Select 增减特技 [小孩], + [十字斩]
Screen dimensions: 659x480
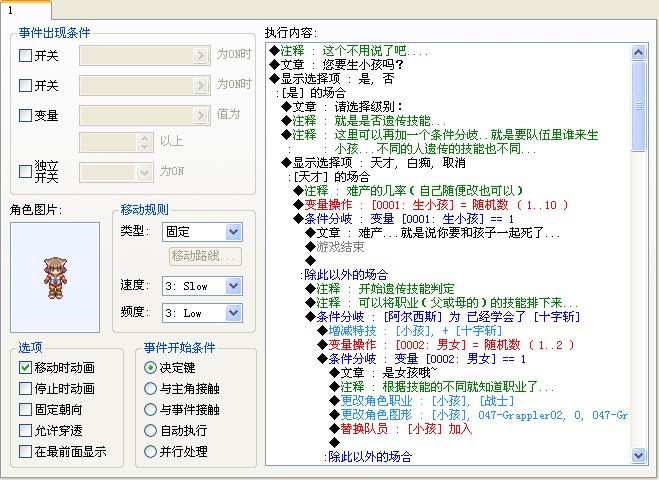point(410,331)
